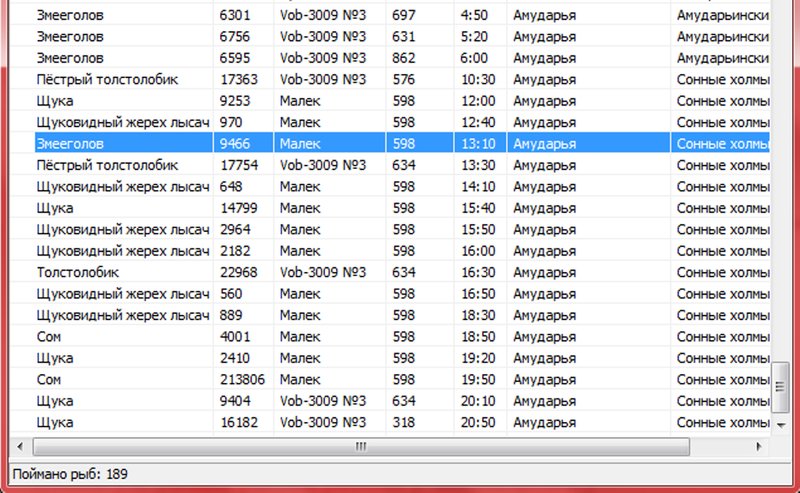Click the weight cell 6595

coord(235,58)
